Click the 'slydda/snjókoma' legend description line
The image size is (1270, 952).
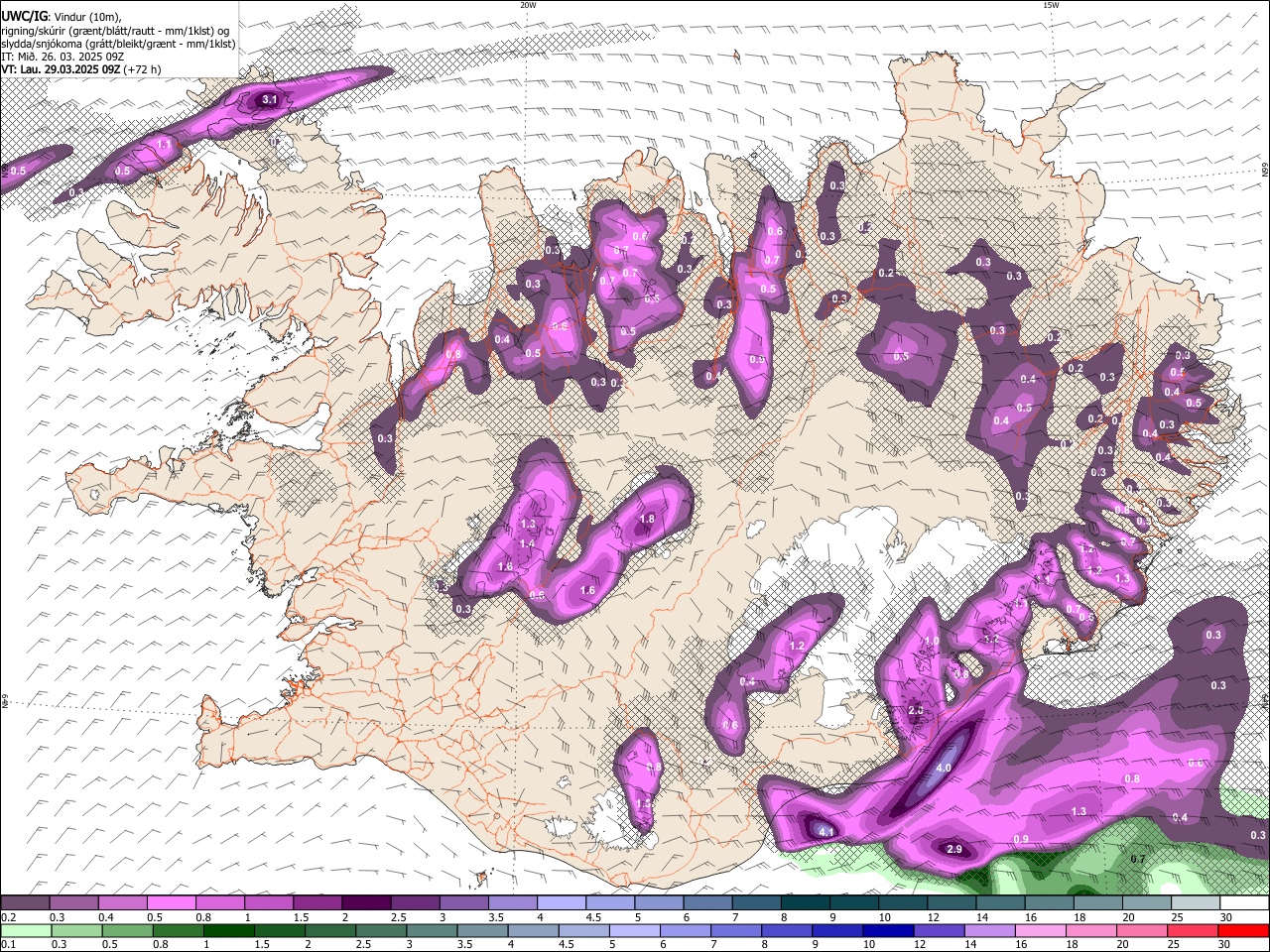118,44
